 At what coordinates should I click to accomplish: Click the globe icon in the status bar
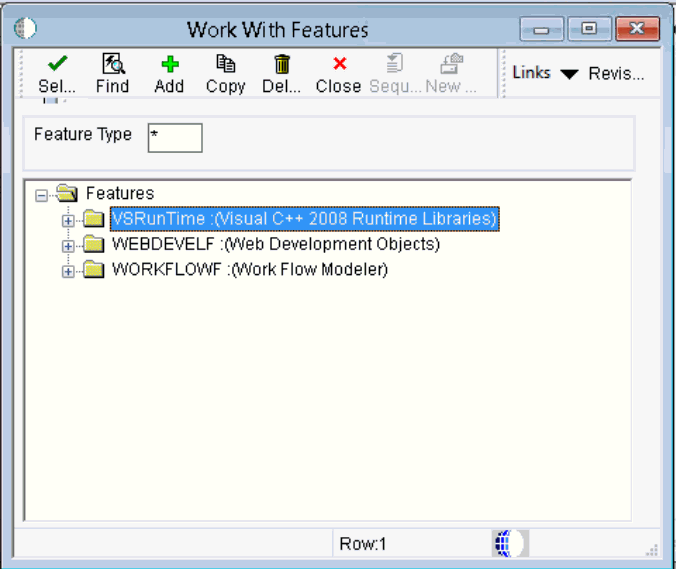pyautogui.click(x=510, y=543)
